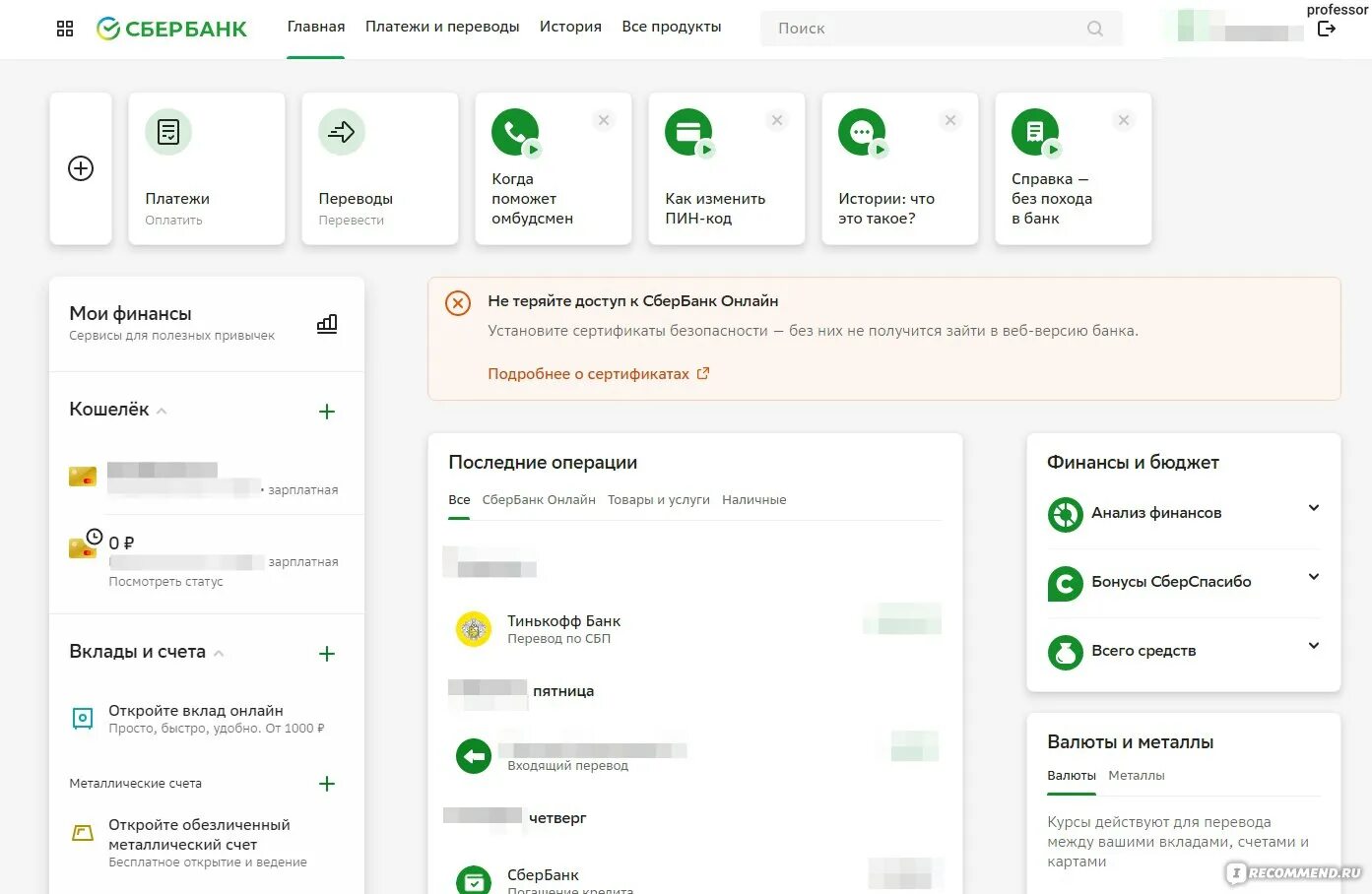Collapse the Вклады и счета section

219,654
